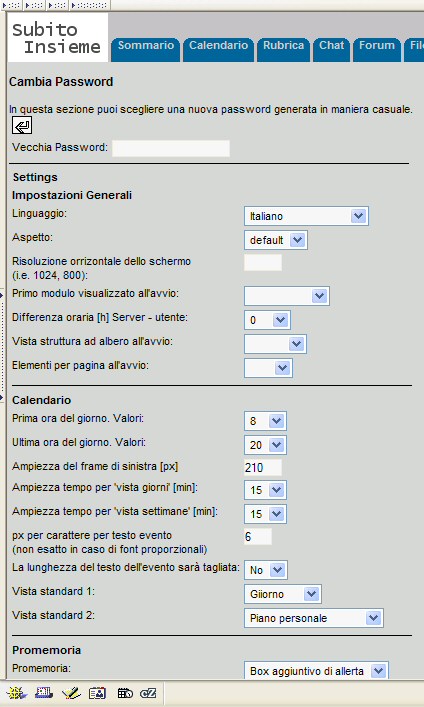Click the Vecchia Password input field
The width and height of the screenshot is (424, 707).
coord(171,148)
